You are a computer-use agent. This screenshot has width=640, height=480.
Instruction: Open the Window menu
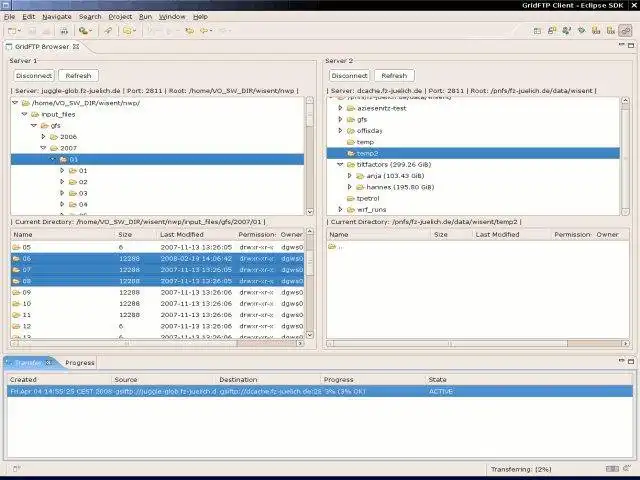(172, 17)
